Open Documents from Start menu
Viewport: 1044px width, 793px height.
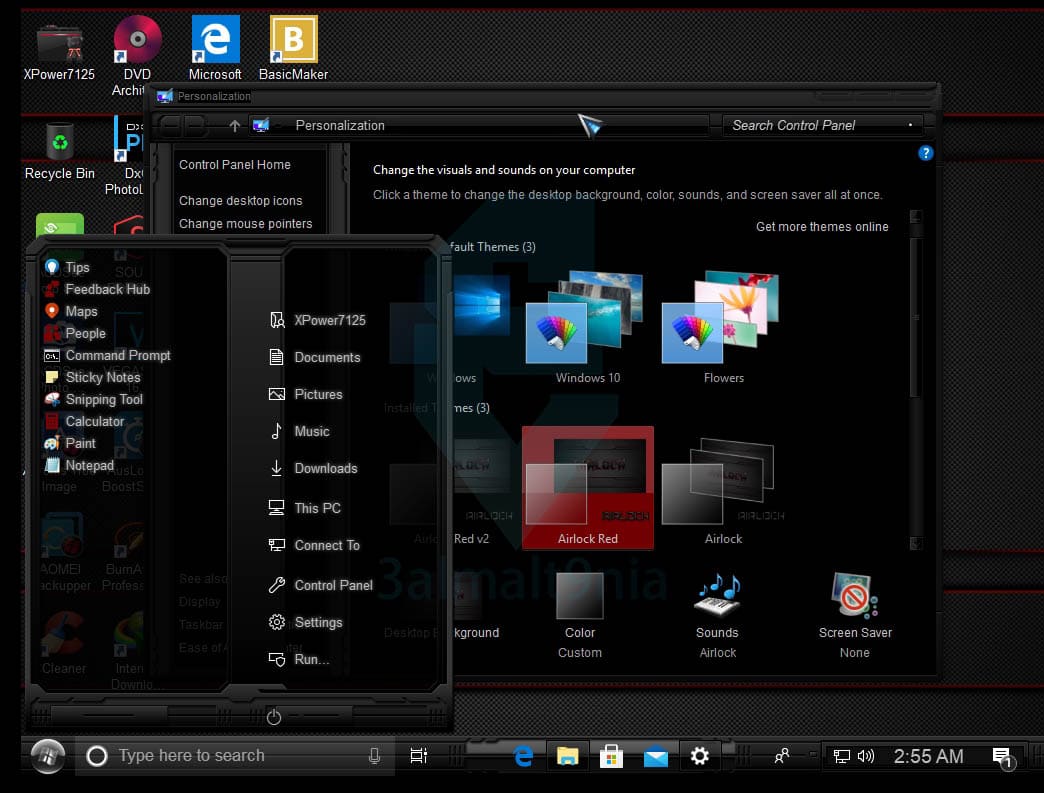[x=315, y=357]
